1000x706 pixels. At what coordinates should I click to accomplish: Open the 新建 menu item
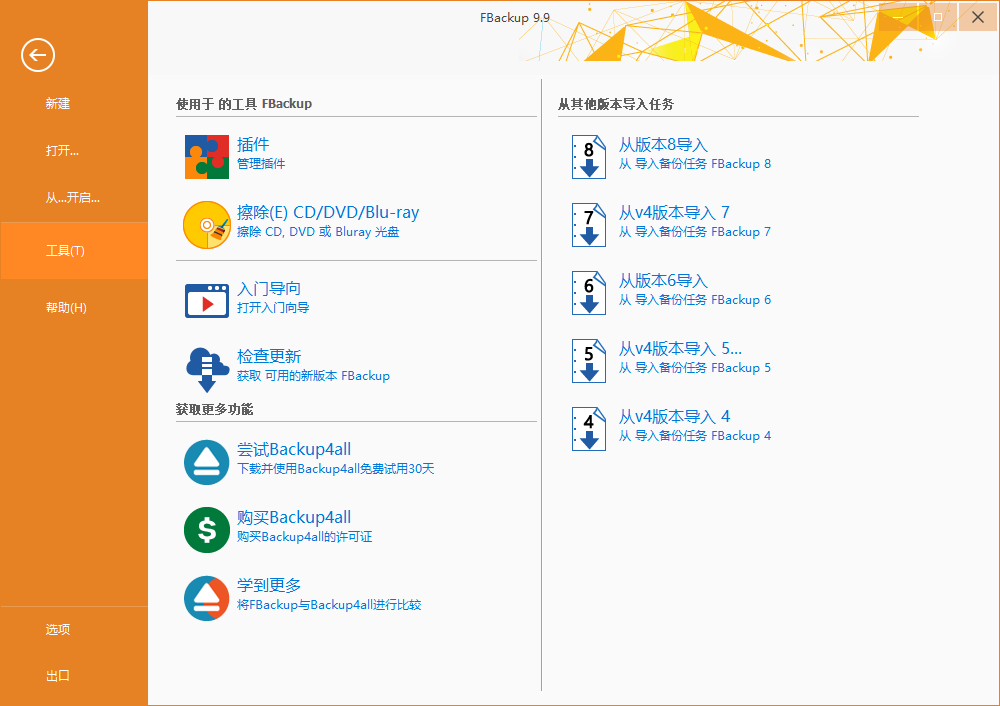click(58, 103)
